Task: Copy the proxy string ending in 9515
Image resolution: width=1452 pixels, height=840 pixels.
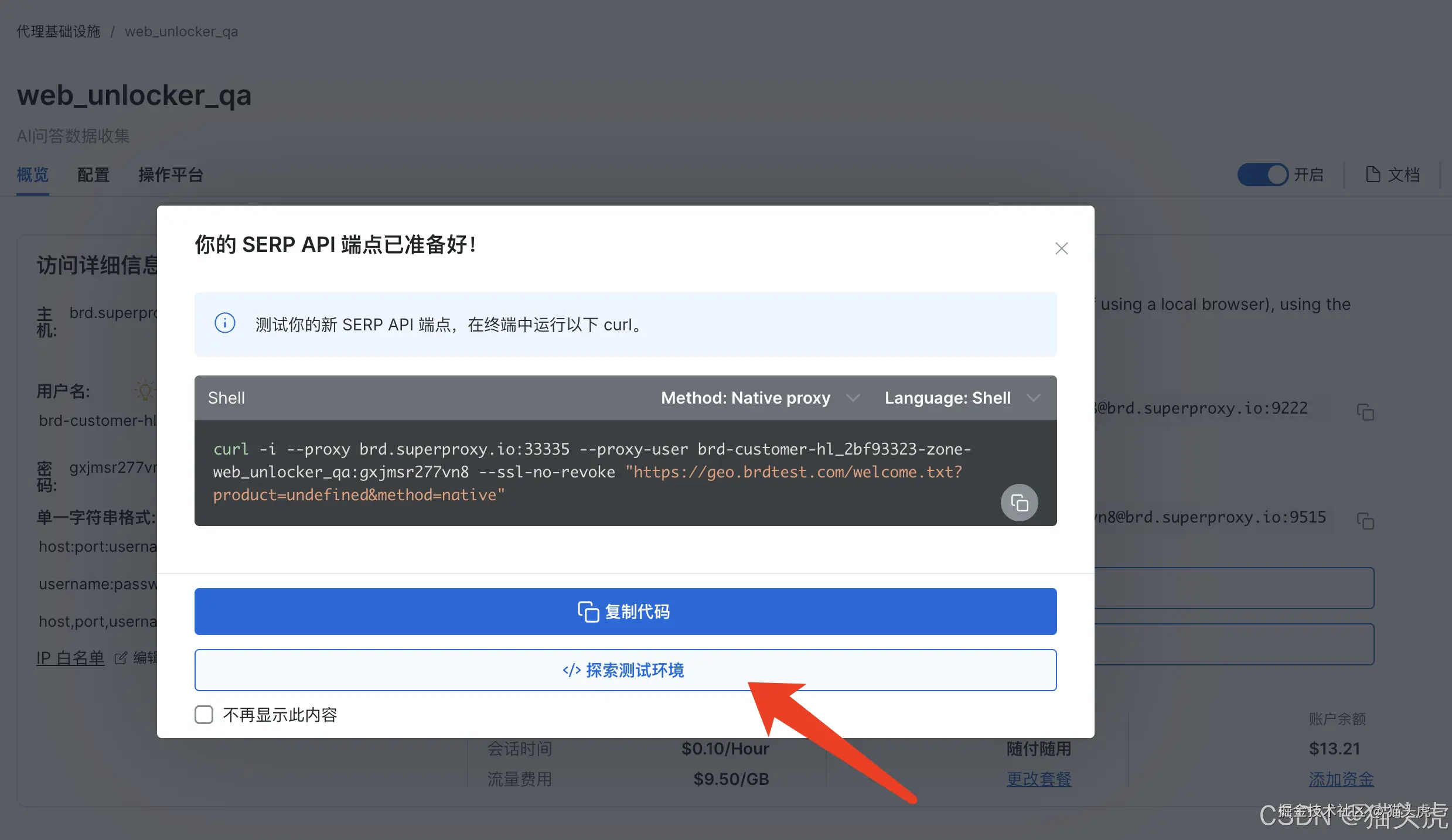Action: 1365,521
